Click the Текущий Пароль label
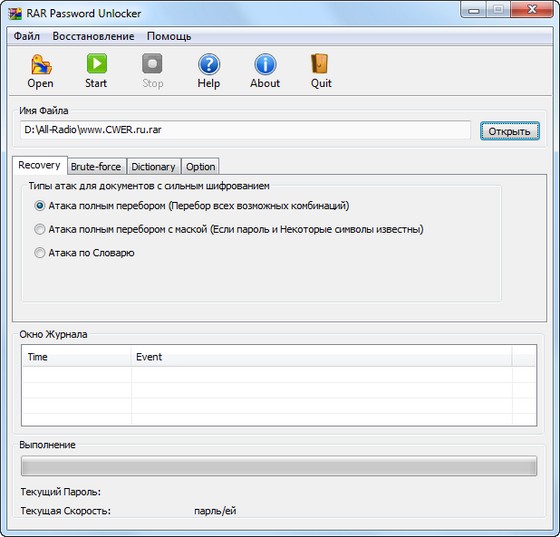 click(x=60, y=492)
